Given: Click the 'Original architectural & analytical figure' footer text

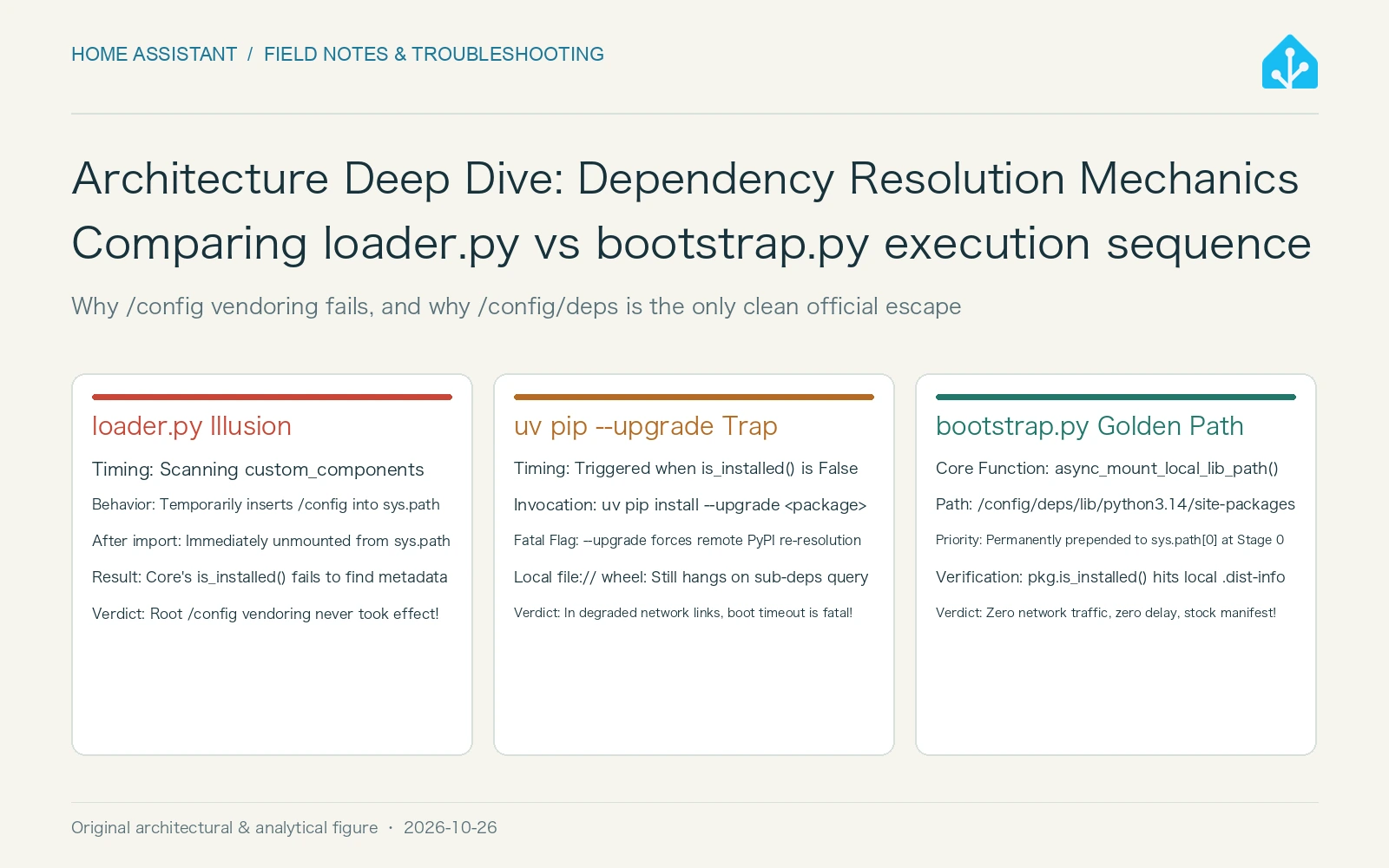Looking at the screenshot, I should click(225, 828).
